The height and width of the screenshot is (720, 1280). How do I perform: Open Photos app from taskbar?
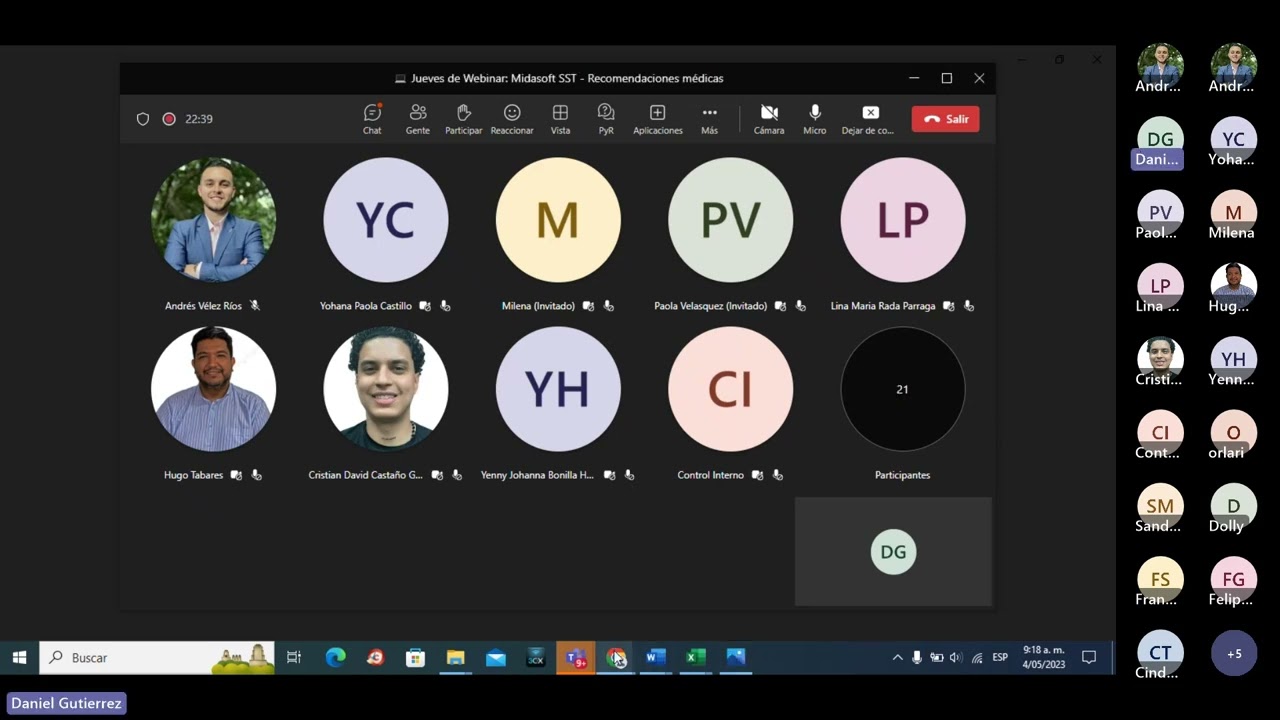[x=736, y=657]
